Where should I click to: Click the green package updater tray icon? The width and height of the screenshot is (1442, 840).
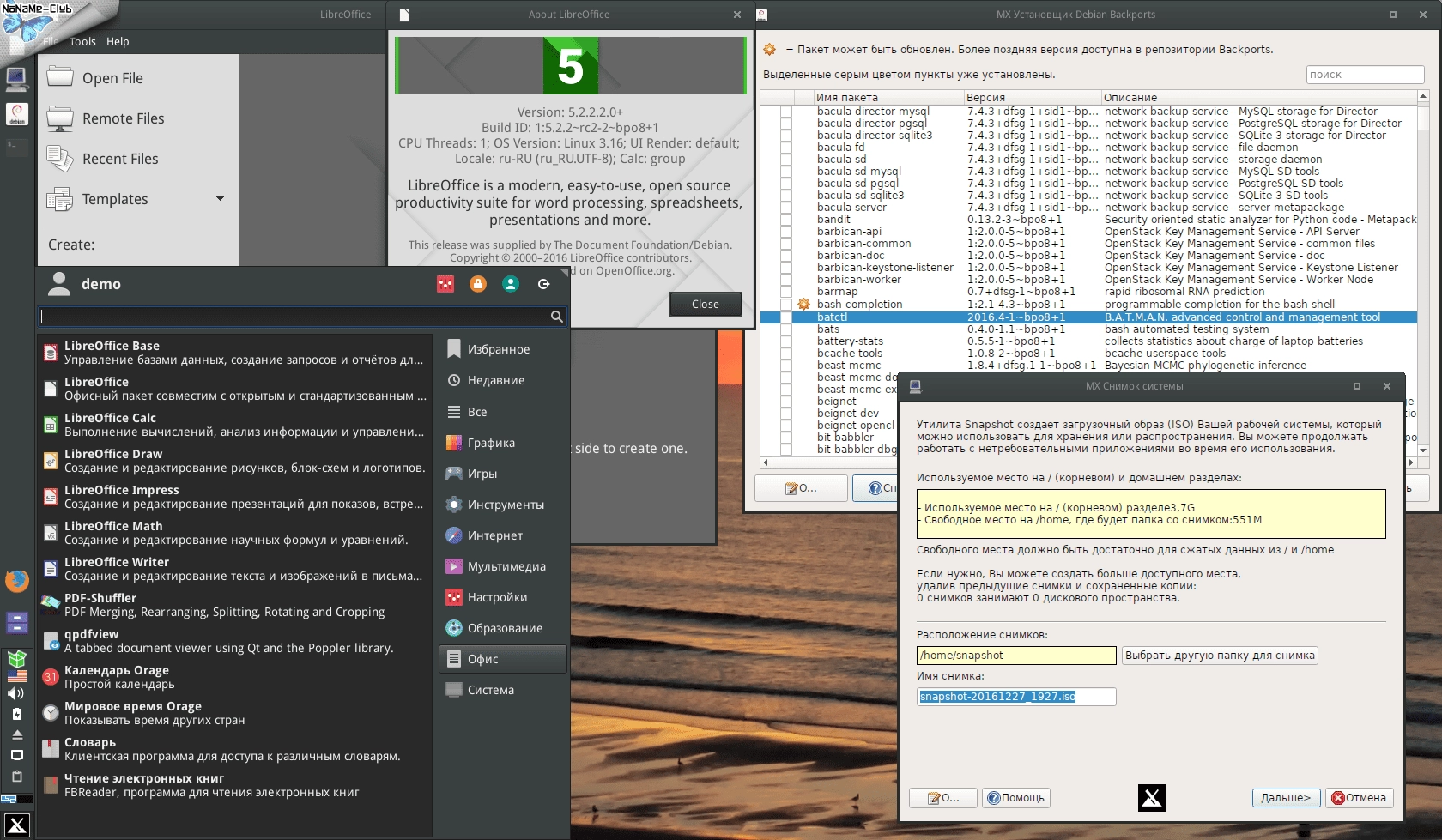point(16,659)
